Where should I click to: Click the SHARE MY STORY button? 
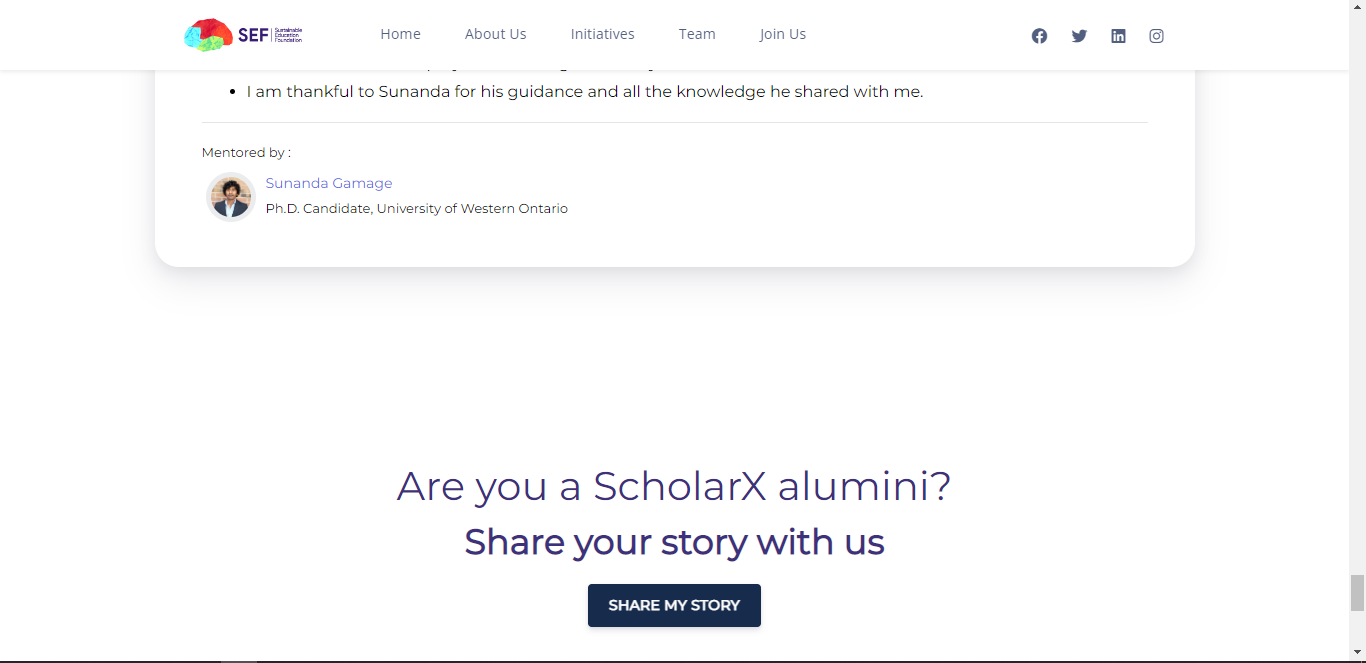(x=674, y=605)
